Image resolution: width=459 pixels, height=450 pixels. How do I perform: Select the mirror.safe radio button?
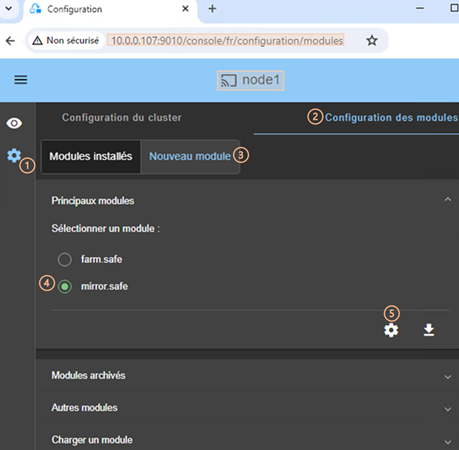click(65, 286)
